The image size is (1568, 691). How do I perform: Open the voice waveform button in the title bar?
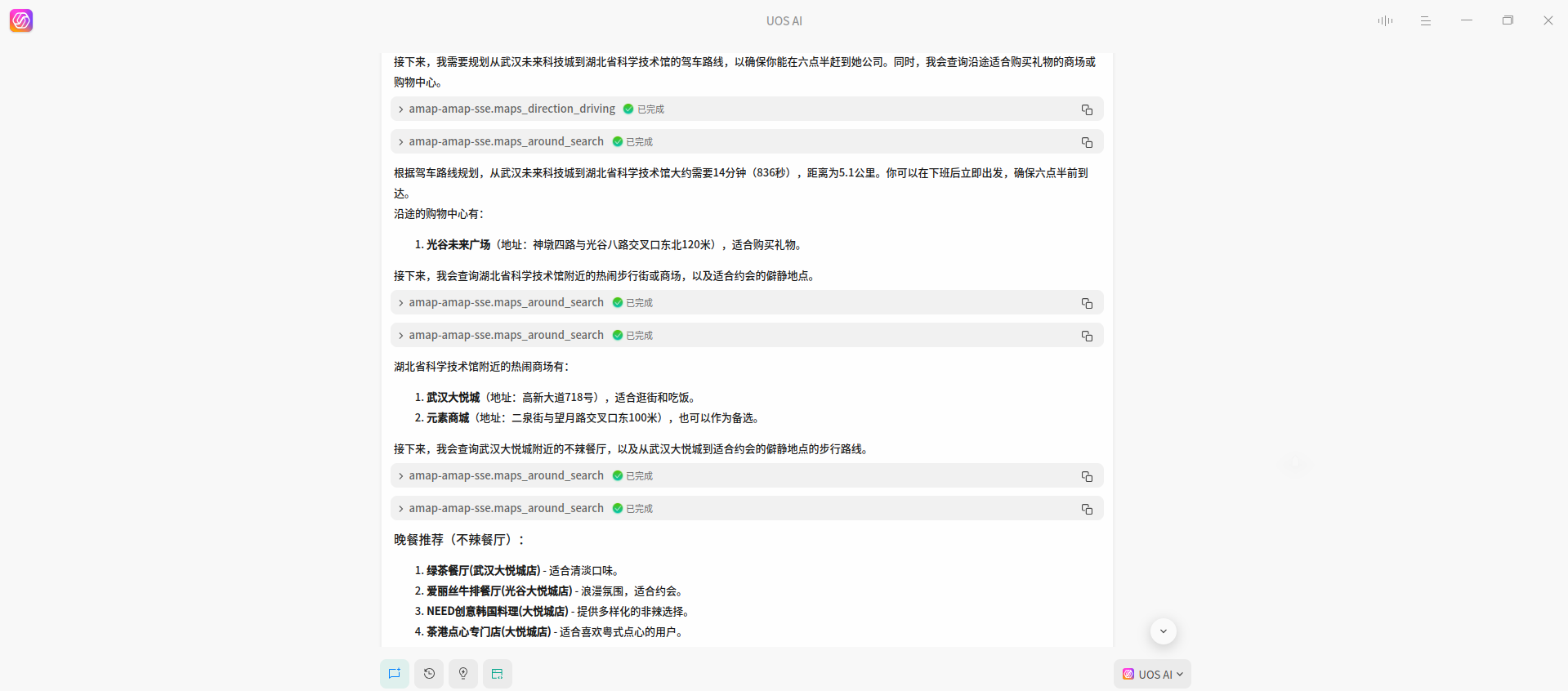click(1385, 20)
